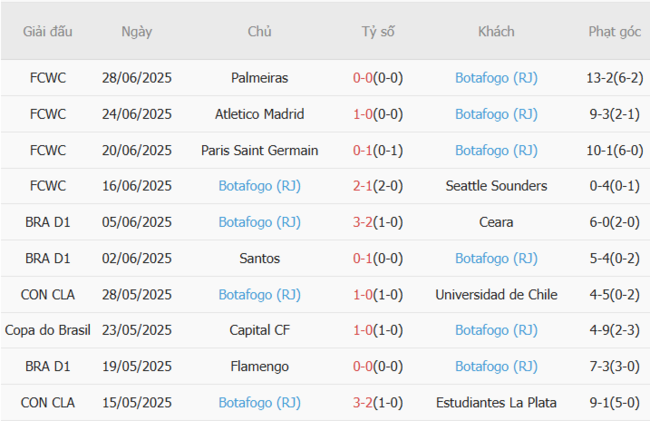Select the "Ngày" column header

pyautogui.click(x=137, y=32)
